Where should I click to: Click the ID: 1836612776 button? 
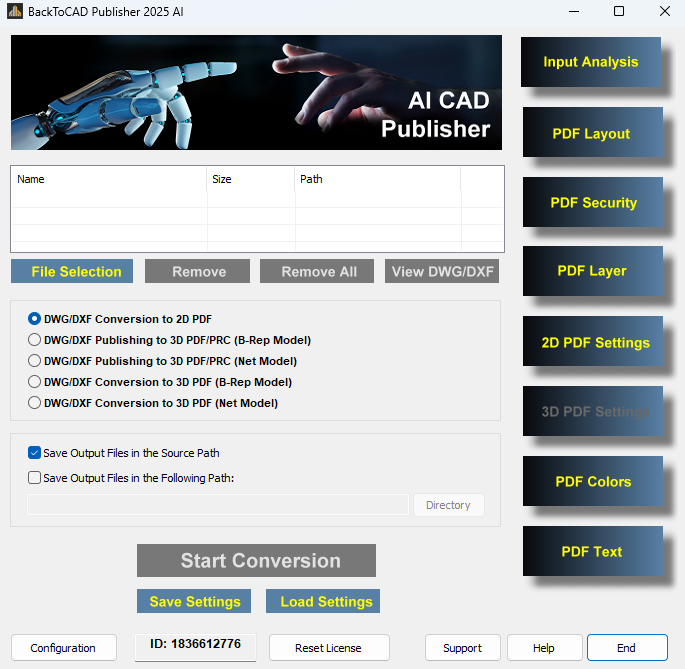(x=195, y=647)
